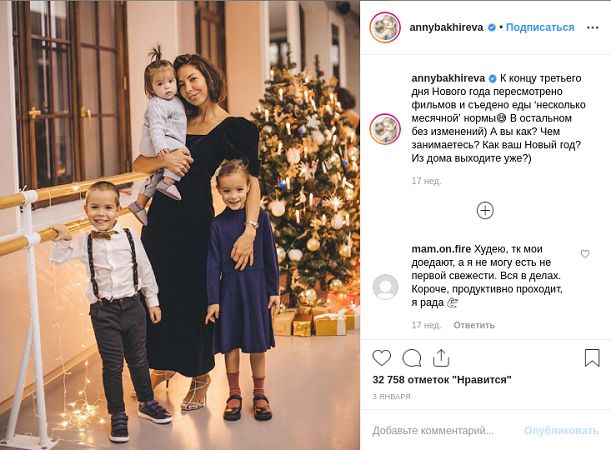Save post with bookmark icon
Image resolution: width=611 pixels, height=450 pixels.
pyautogui.click(x=592, y=357)
